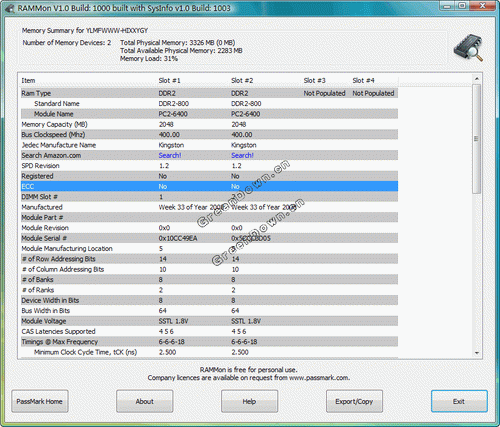Image resolution: width=500 pixels, height=427 pixels.
Task: Maximize the RAMMon window
Action: pyautogui.click(x=462, y=5)
